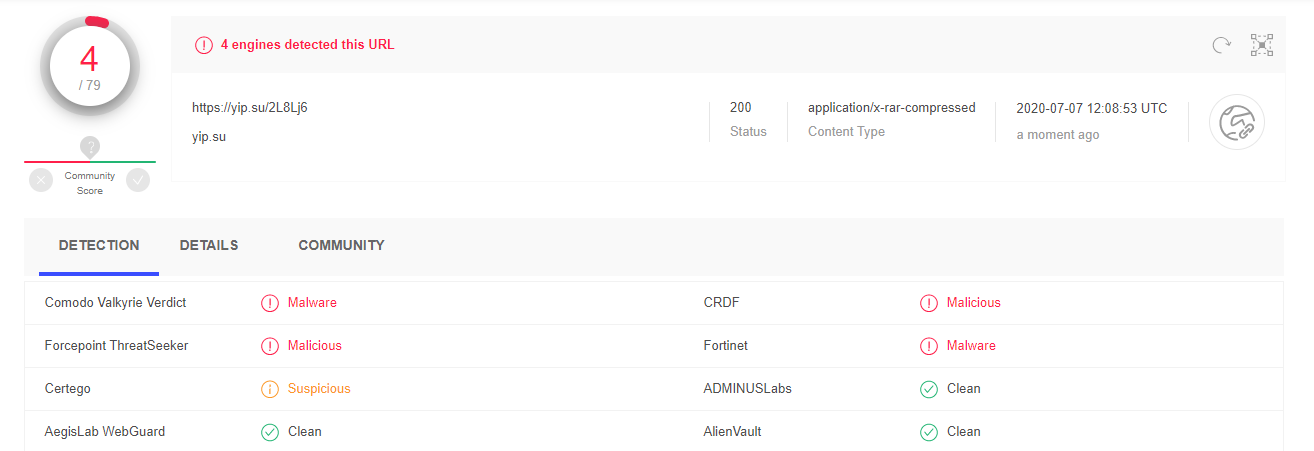The width and height of the screenshot is (1314, 451).
Task: Click the Fortinet Malware result
Action: tap(971, 345)
